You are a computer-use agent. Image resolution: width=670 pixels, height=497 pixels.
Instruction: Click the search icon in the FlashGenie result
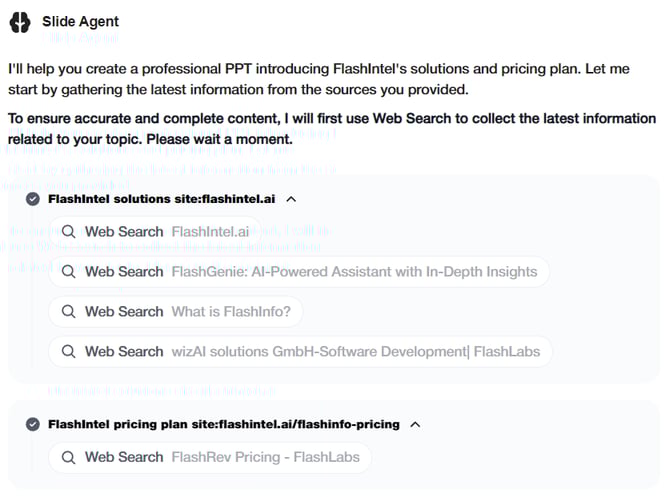69,272
